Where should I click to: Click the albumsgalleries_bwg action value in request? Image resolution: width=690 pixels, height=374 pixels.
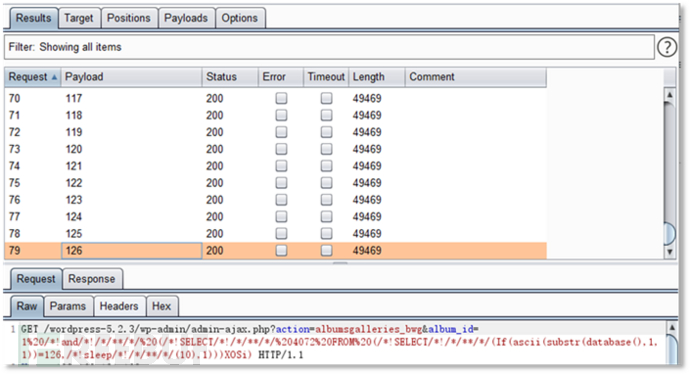pyautogui.click(x=369, y=329)
